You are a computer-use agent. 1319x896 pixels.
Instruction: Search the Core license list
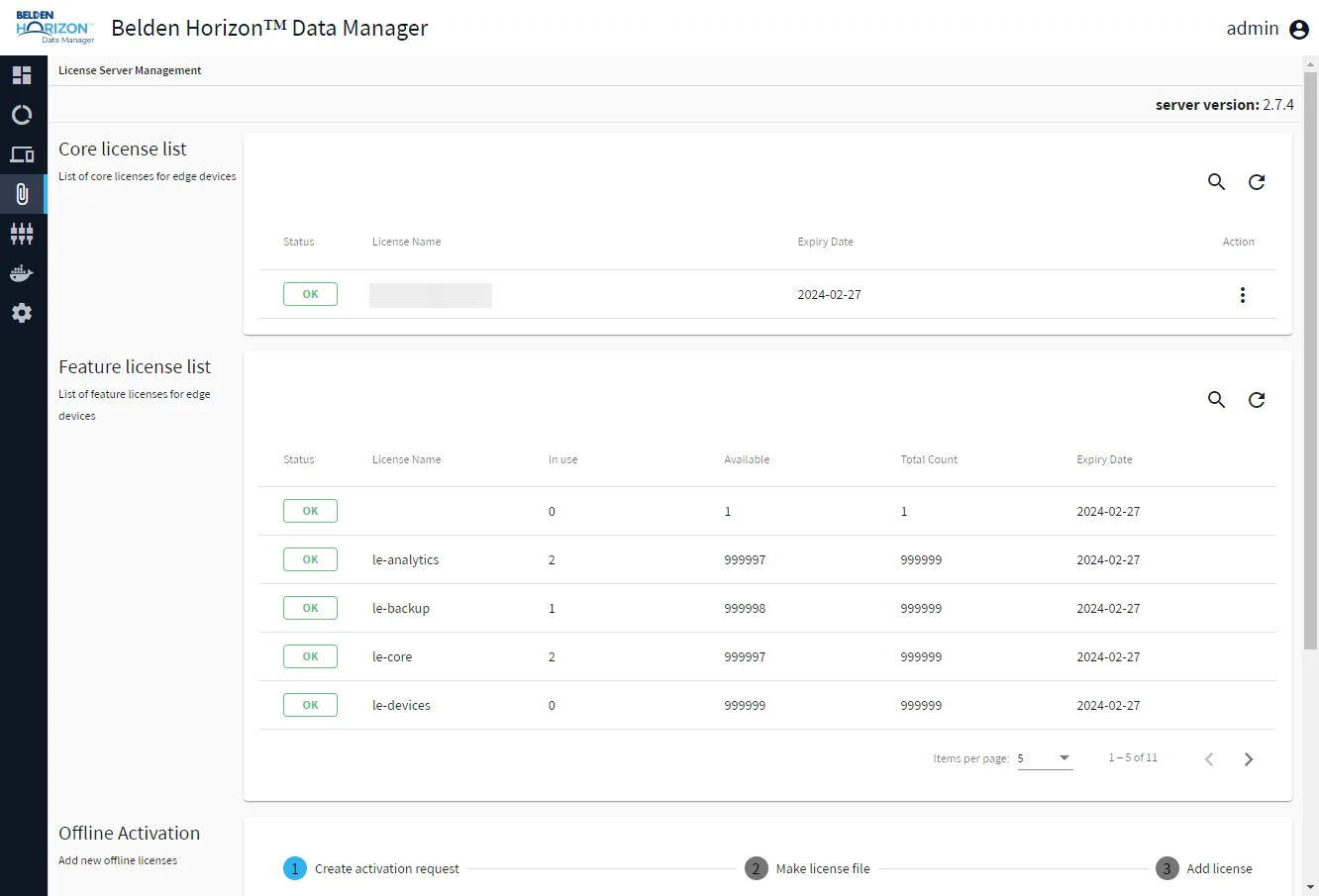coord(1217,182)
